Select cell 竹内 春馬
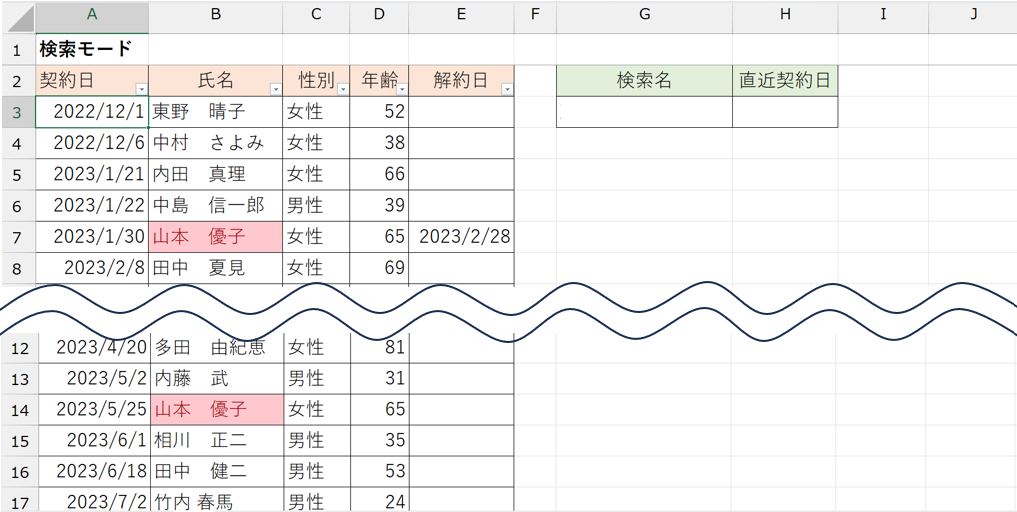Image resolution: width=1017 pixels, height=512 pixels. [217, 500]
